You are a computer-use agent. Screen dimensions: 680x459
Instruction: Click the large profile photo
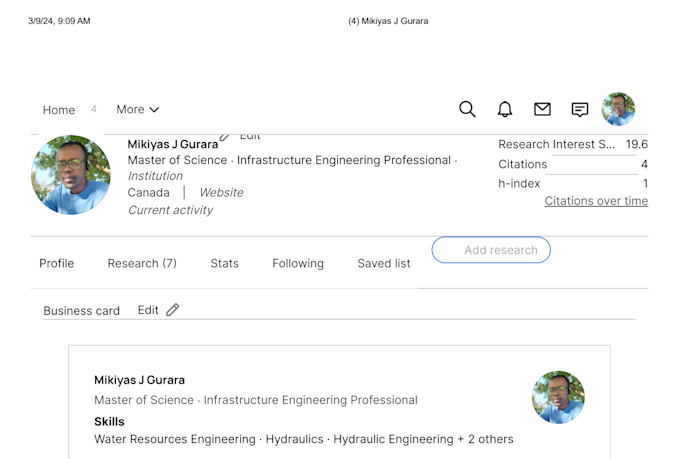(x=71, y=175)
